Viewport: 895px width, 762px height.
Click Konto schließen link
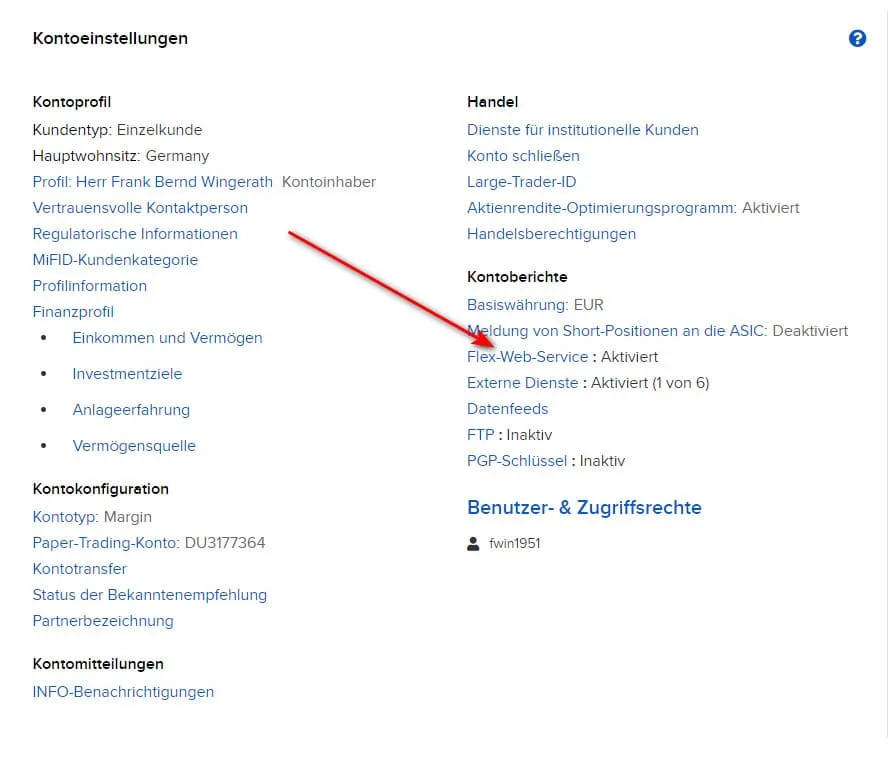pos(523,156)
